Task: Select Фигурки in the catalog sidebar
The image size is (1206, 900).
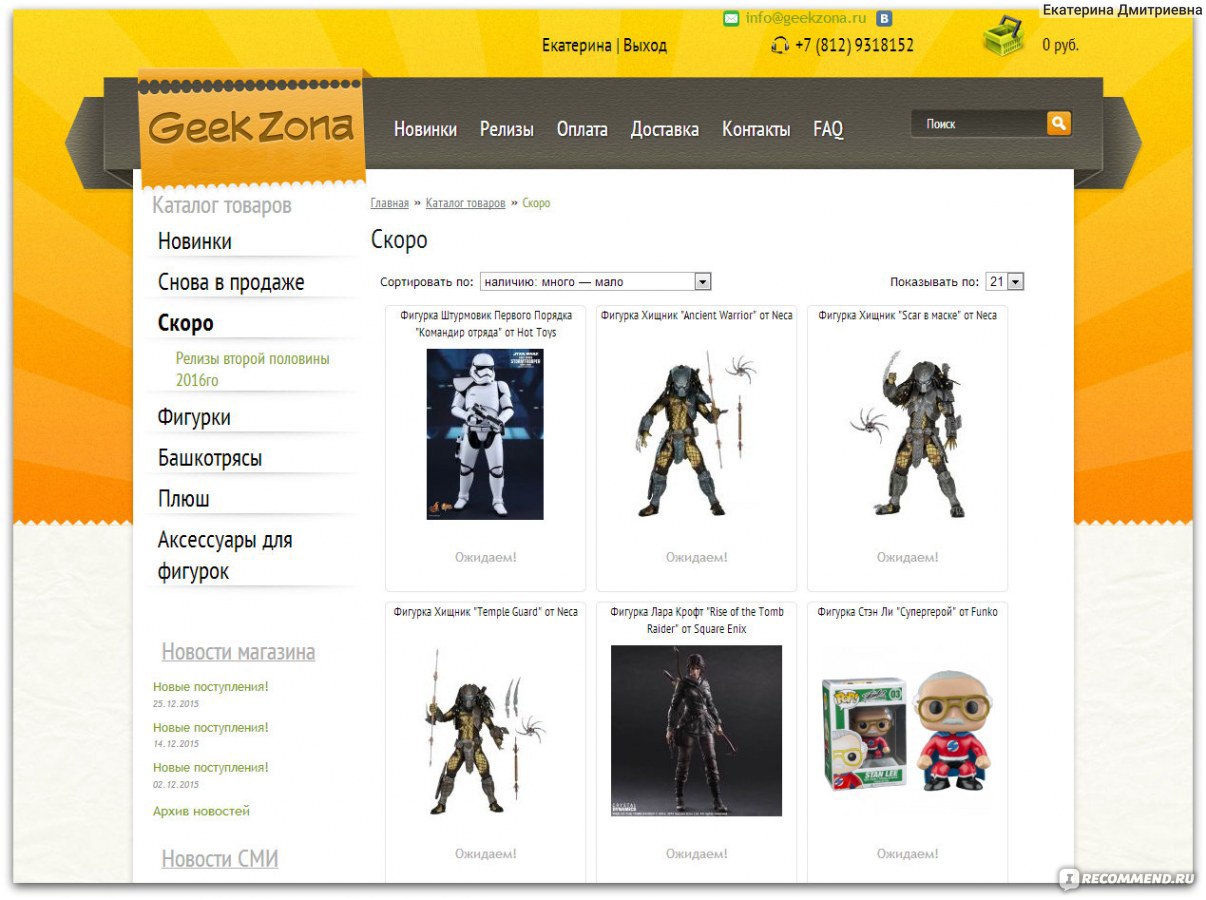Action: click(194, 417)
